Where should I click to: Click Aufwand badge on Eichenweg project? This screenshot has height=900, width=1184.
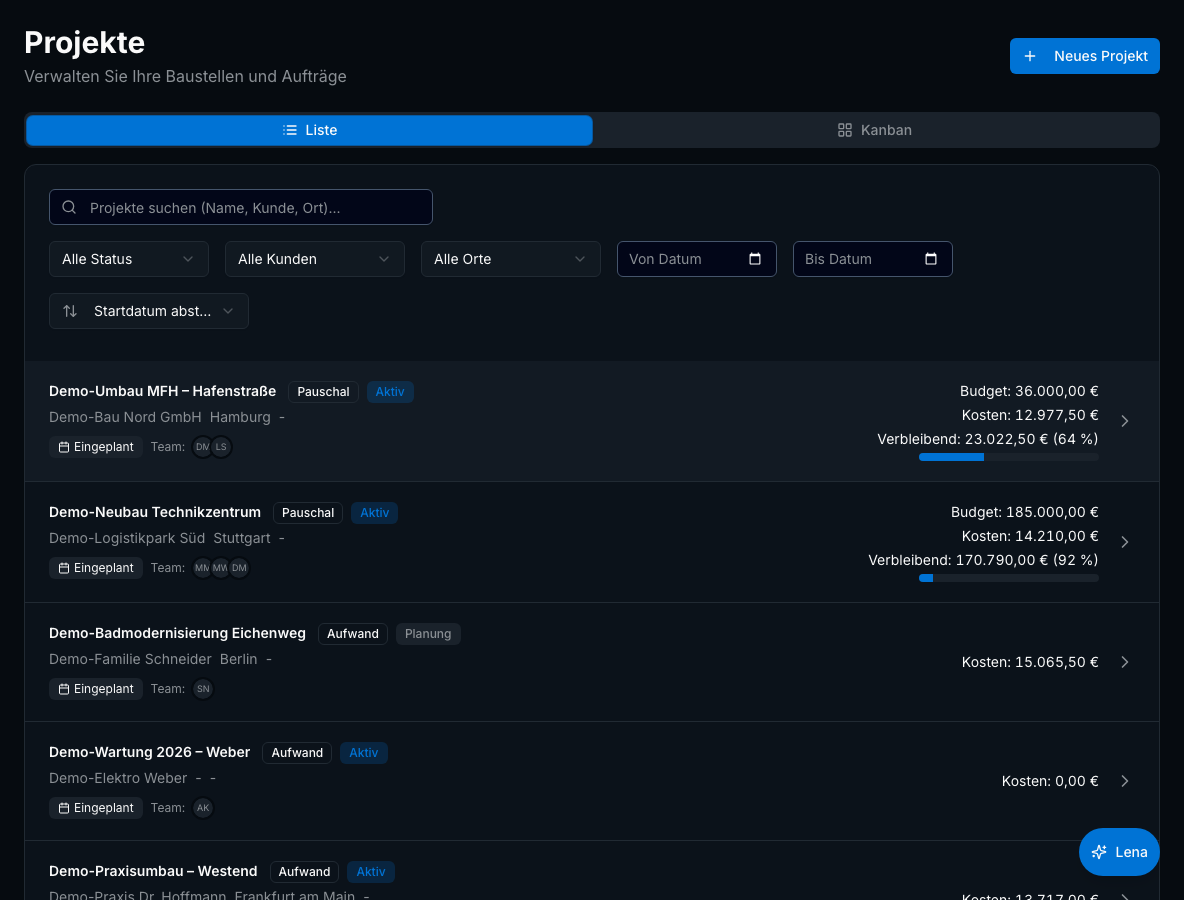pos(353,633)
